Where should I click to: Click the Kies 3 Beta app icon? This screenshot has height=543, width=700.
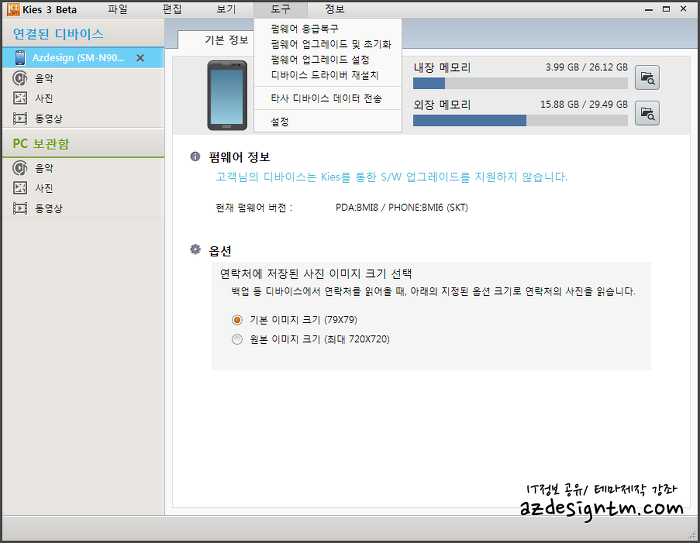(x=13, y=9)
